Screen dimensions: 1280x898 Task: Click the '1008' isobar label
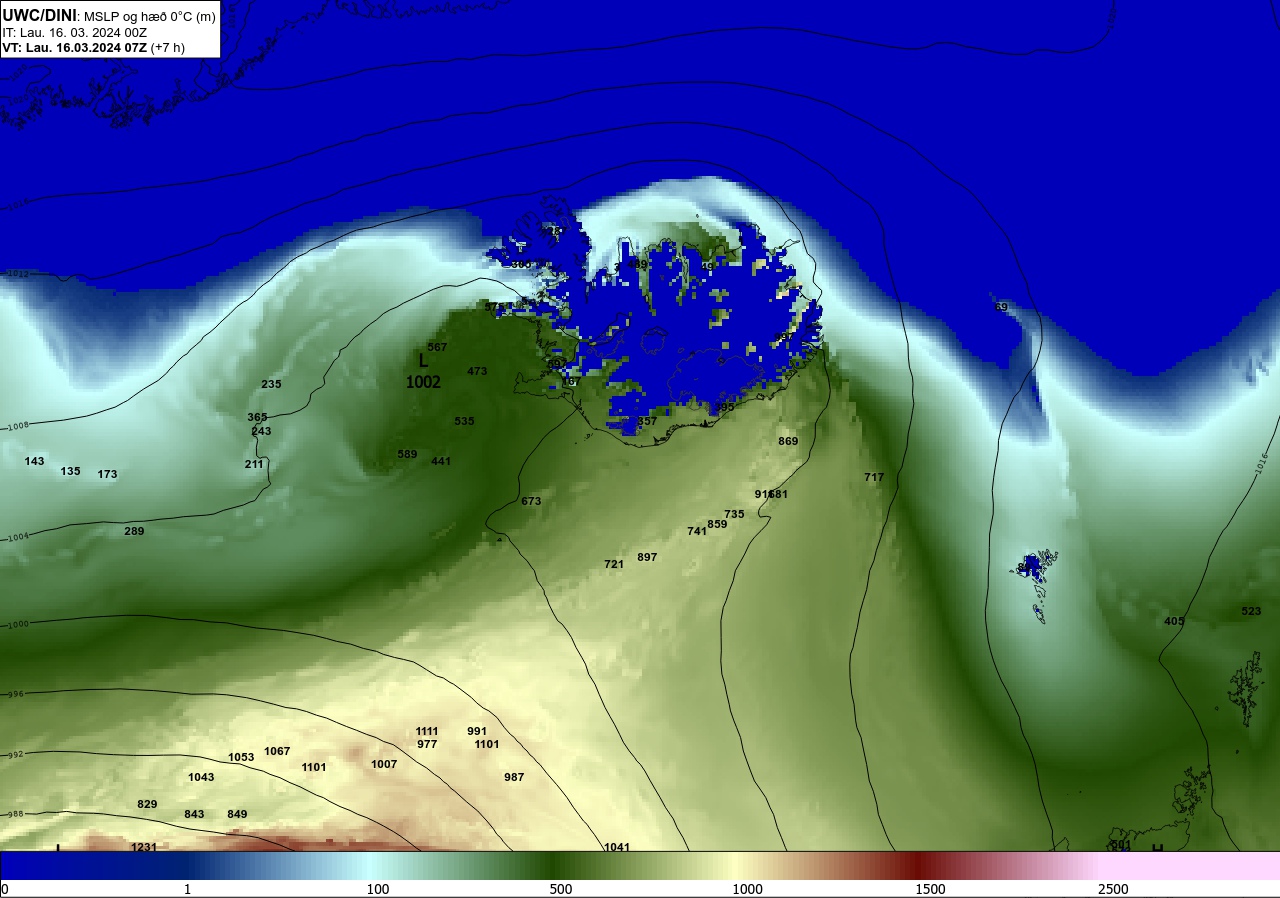18,427
